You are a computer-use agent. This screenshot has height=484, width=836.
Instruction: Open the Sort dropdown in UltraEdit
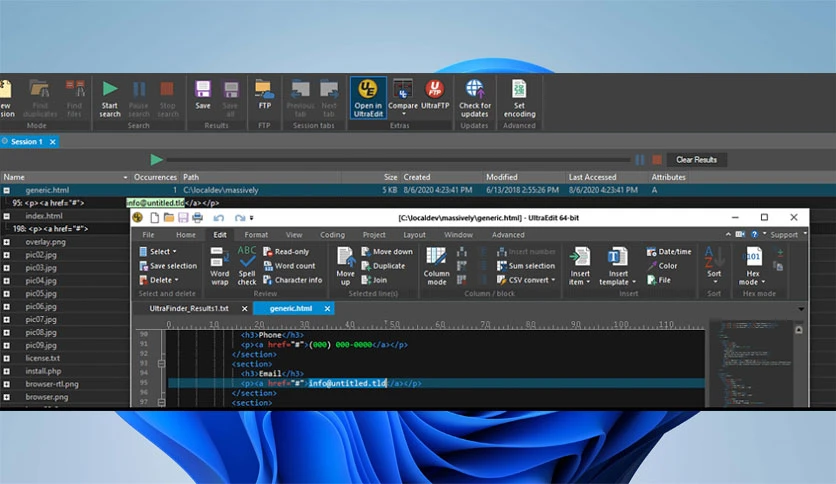click(714, 266)
